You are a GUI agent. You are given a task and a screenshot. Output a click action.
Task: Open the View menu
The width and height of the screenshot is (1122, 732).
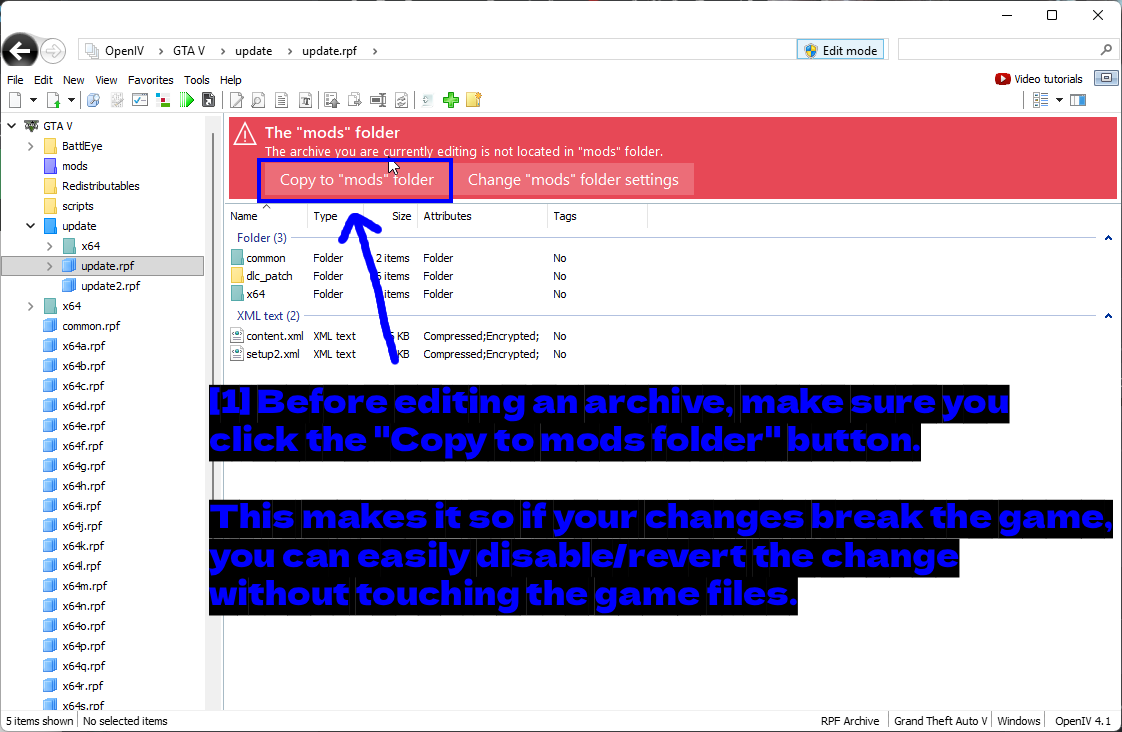click(x=106, y=80)
